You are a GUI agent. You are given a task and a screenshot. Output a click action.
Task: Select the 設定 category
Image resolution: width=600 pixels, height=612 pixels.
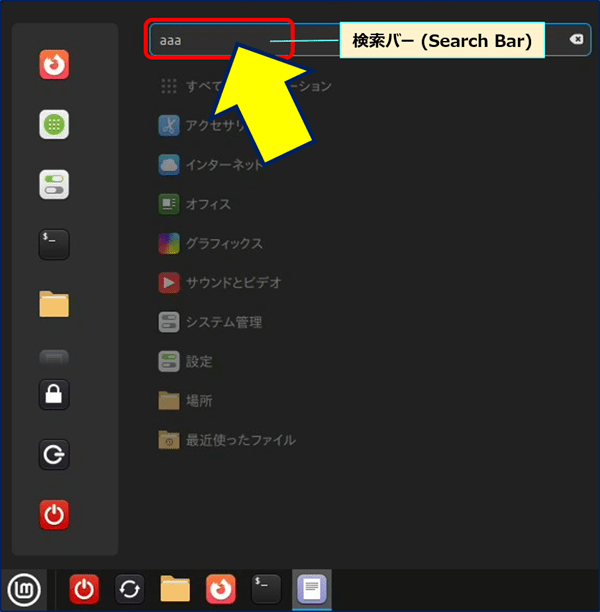(186, 361)
